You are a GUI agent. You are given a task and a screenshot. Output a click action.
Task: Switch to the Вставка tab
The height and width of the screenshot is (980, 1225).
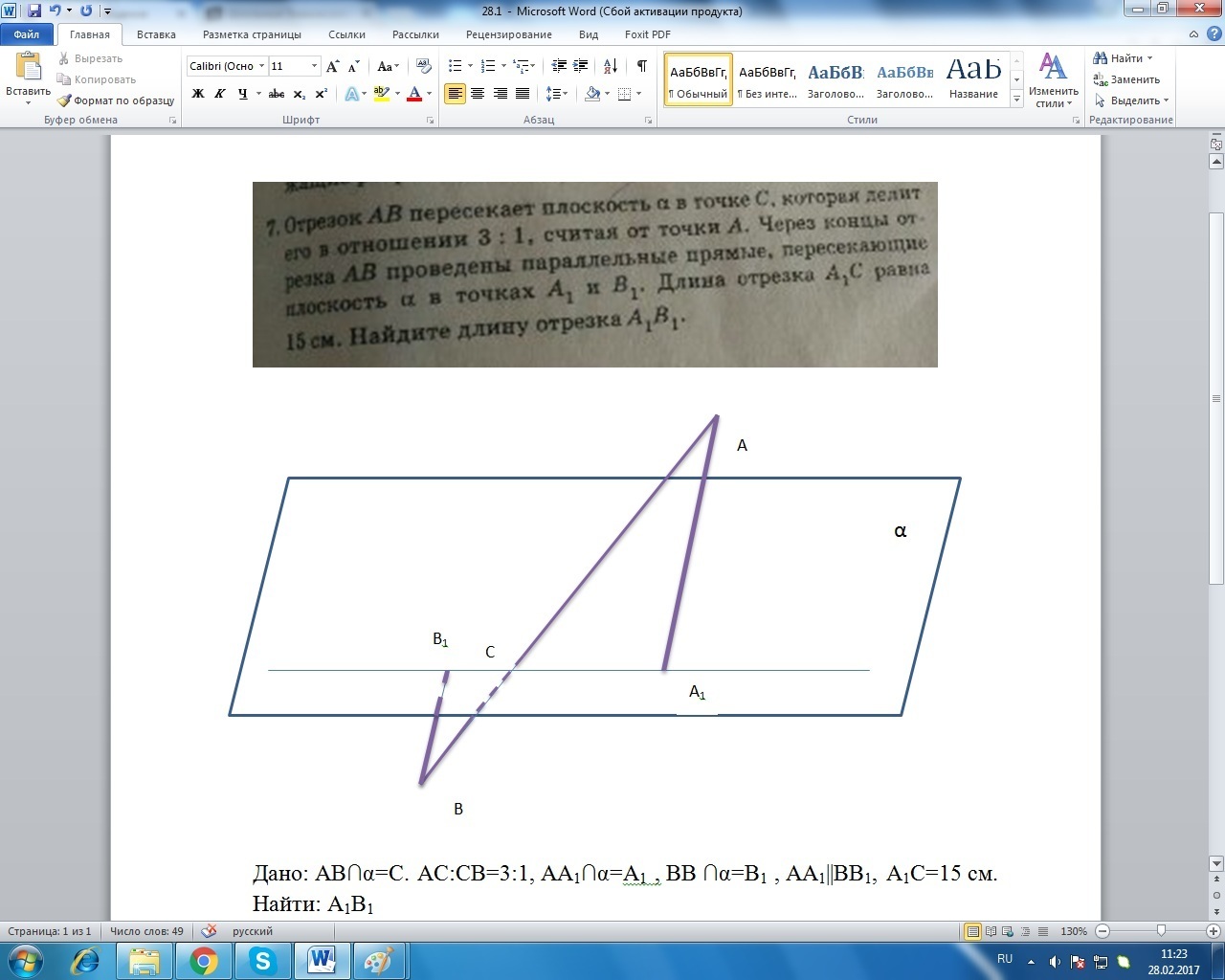156,34
